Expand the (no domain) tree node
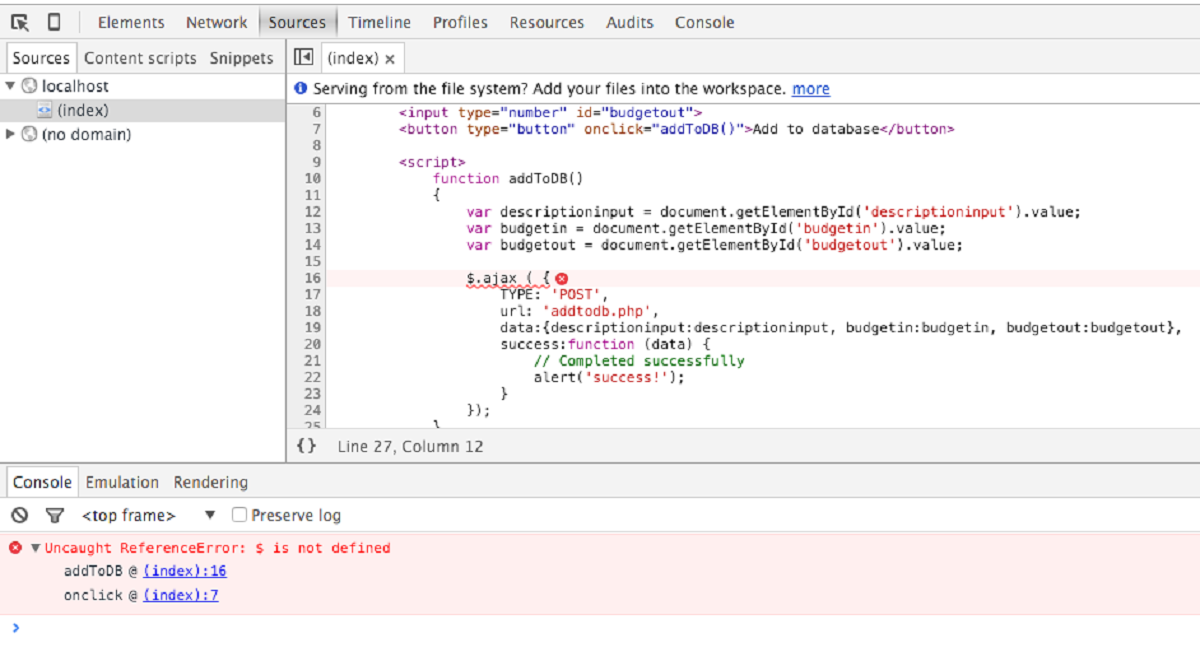This screenshot has height=647, width=1200. 11,134
